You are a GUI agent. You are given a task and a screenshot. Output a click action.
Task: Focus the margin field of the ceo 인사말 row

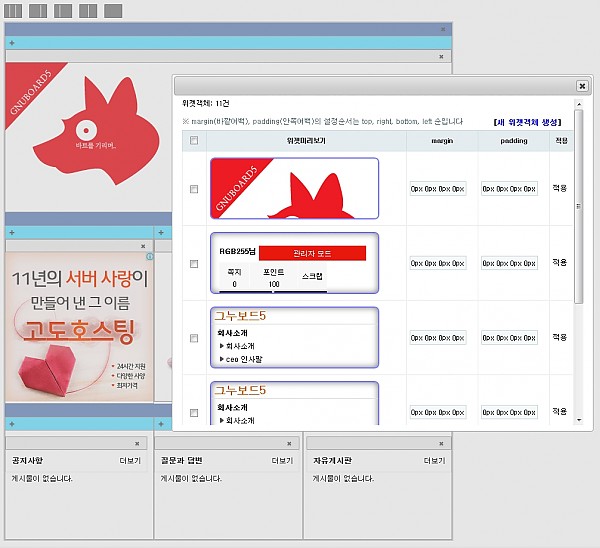coord(438,338)
